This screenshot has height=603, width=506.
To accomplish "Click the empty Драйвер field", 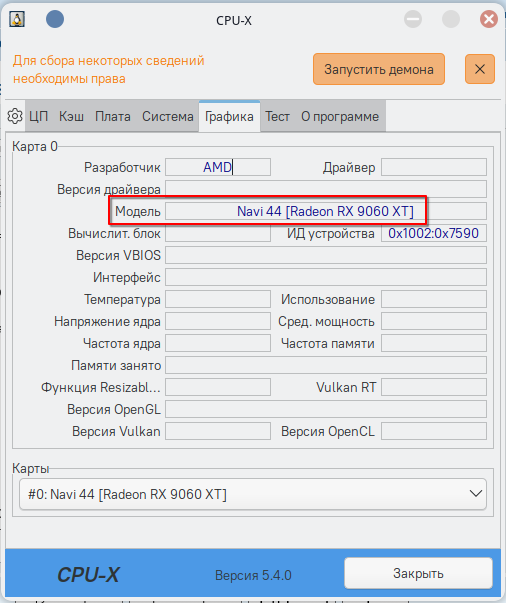I will 434,167.
